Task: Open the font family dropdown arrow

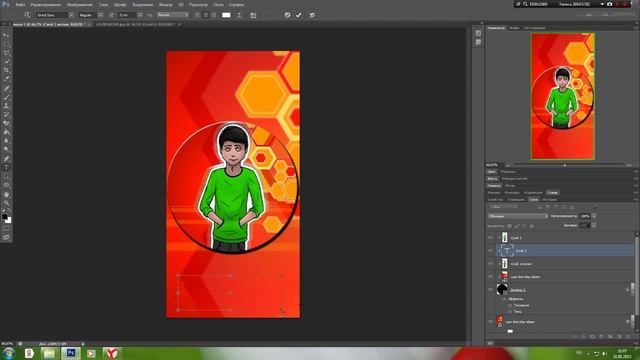Action: 71,15
